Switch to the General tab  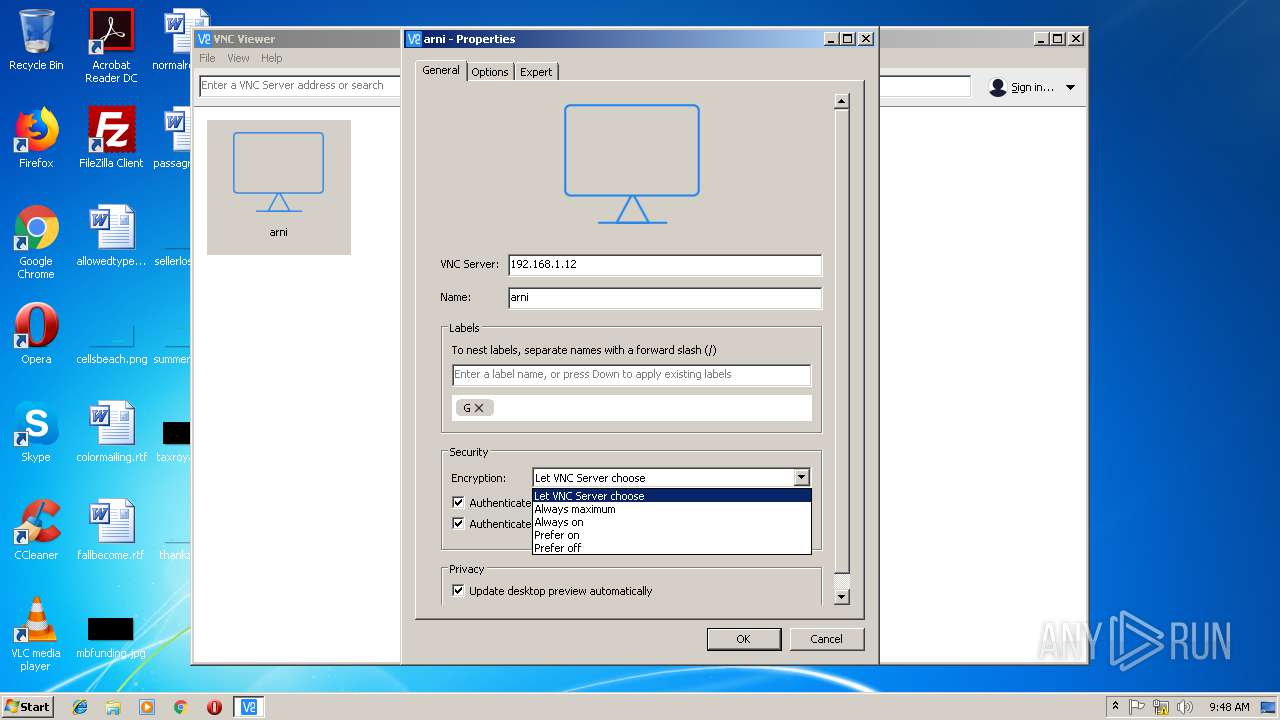(441, 70)
